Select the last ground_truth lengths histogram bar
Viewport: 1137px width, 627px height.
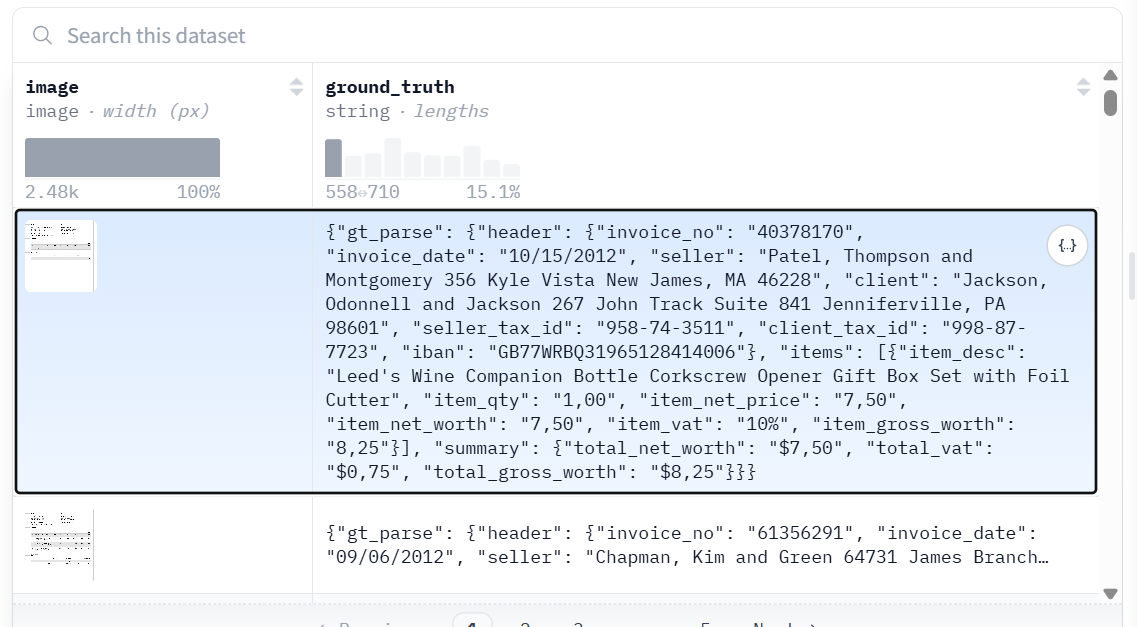click(511, 170)
